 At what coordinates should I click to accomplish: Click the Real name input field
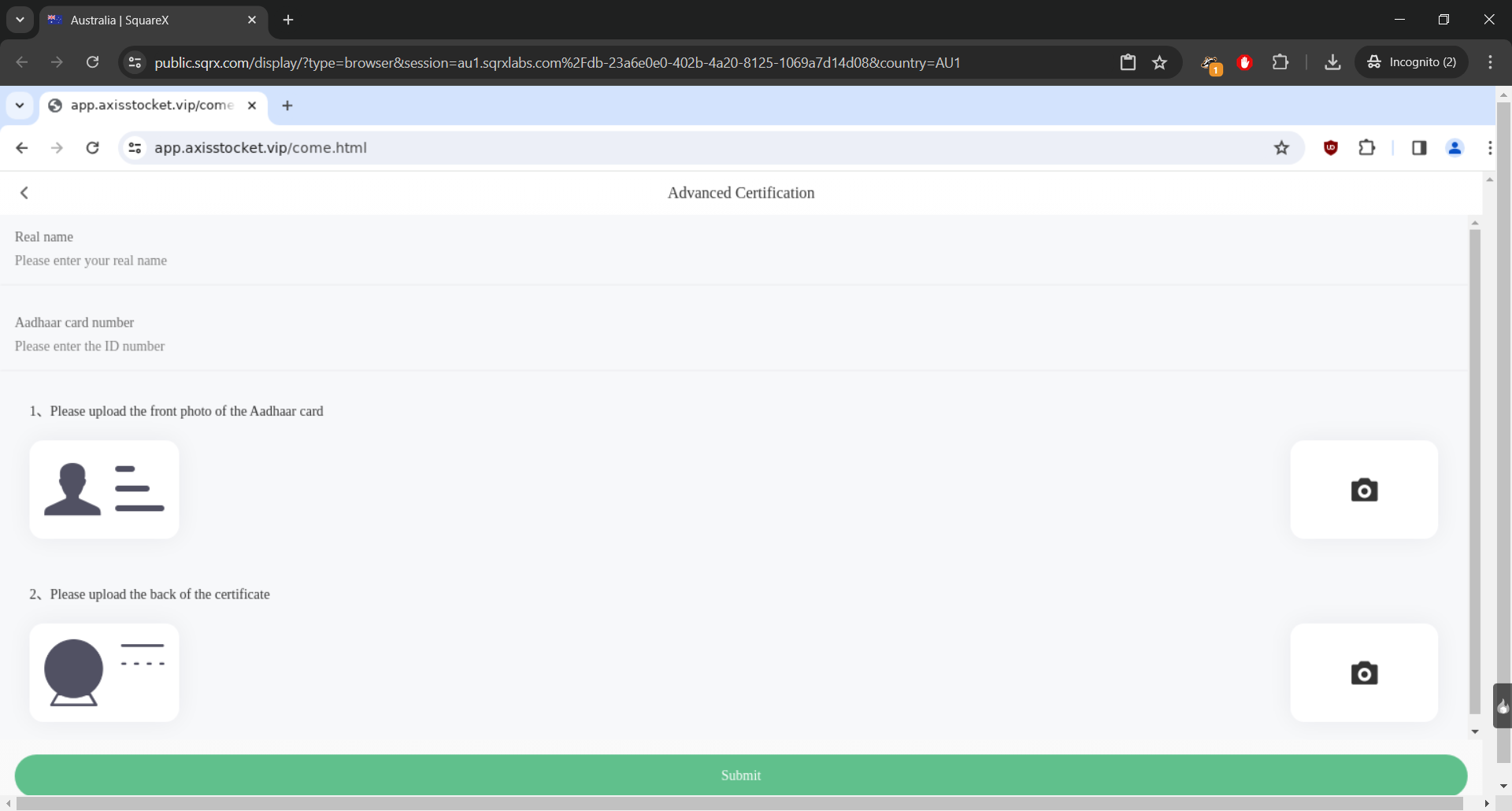(315, 261)
